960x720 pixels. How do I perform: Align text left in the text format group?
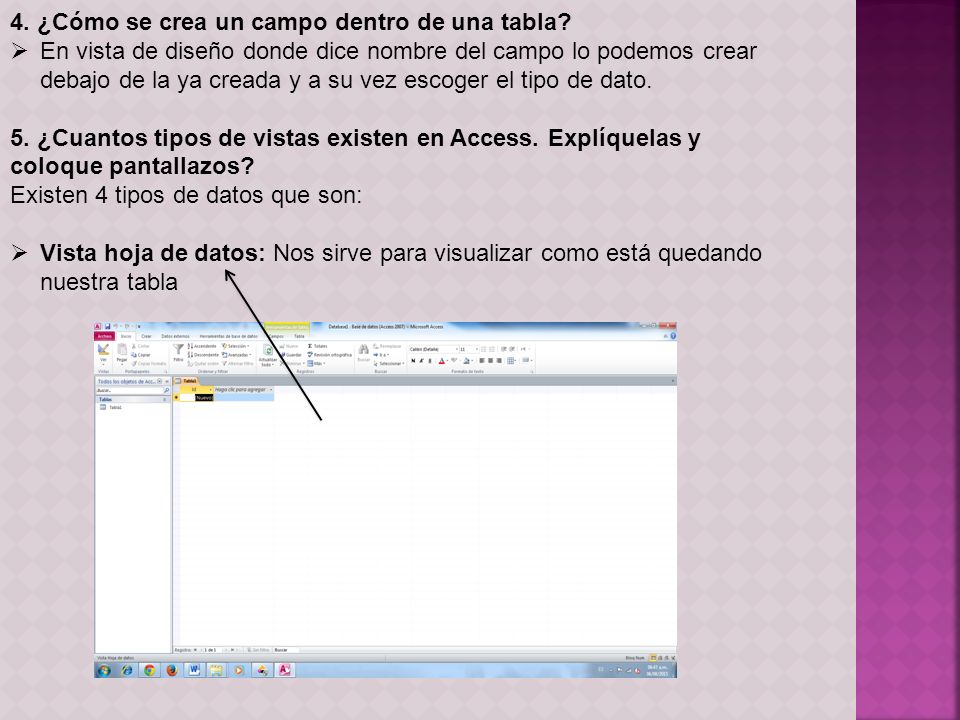coord(482,361)
